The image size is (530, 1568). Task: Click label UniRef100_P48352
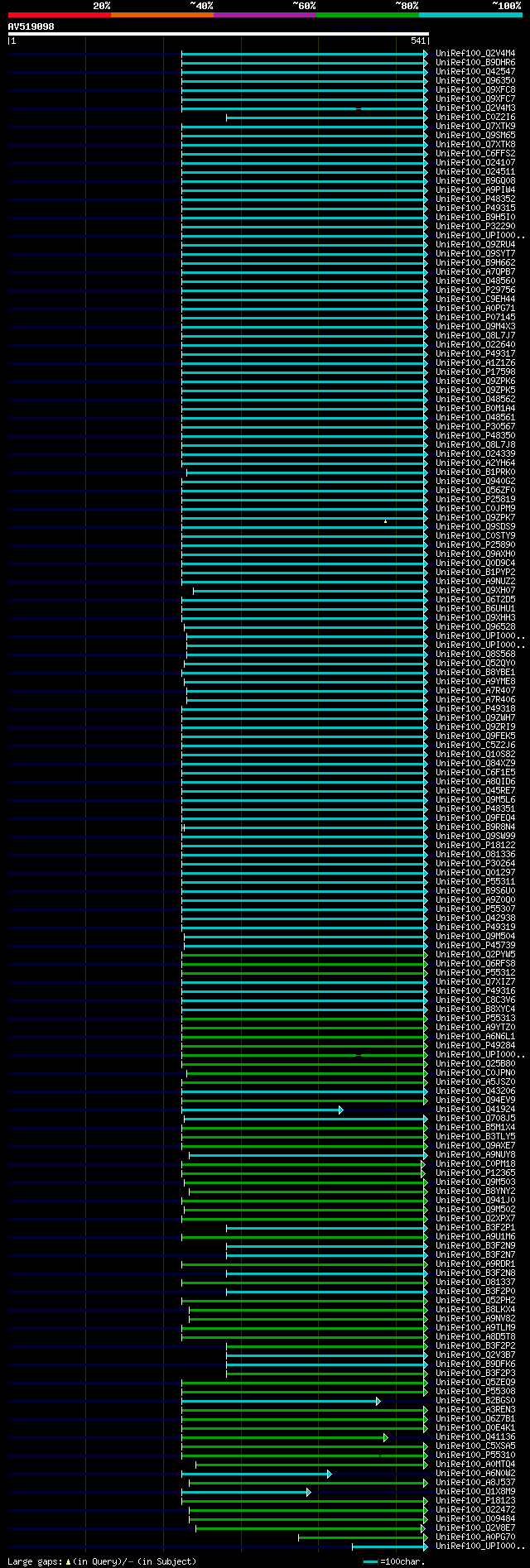click(475, 199)
